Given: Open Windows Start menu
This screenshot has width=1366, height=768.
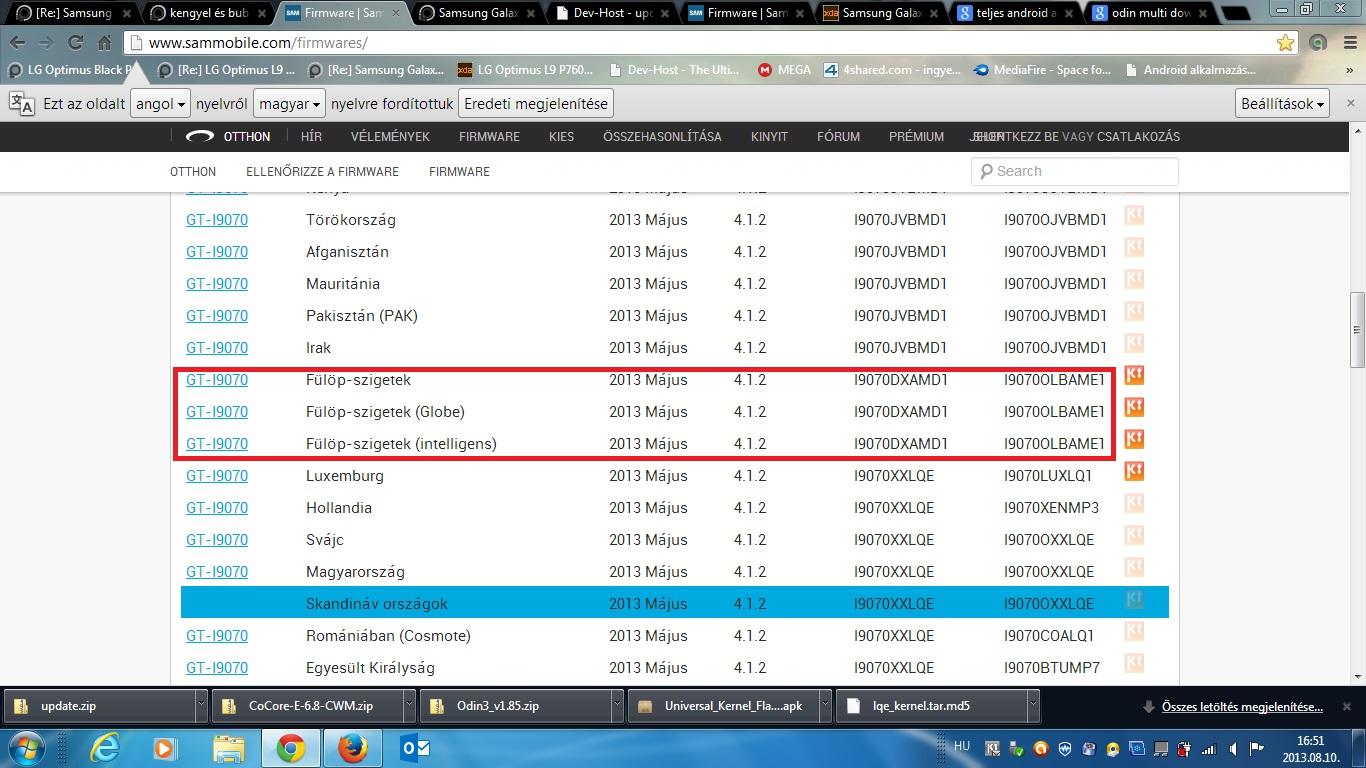Looking at the screenshot, I should click(x=25, y=748).
